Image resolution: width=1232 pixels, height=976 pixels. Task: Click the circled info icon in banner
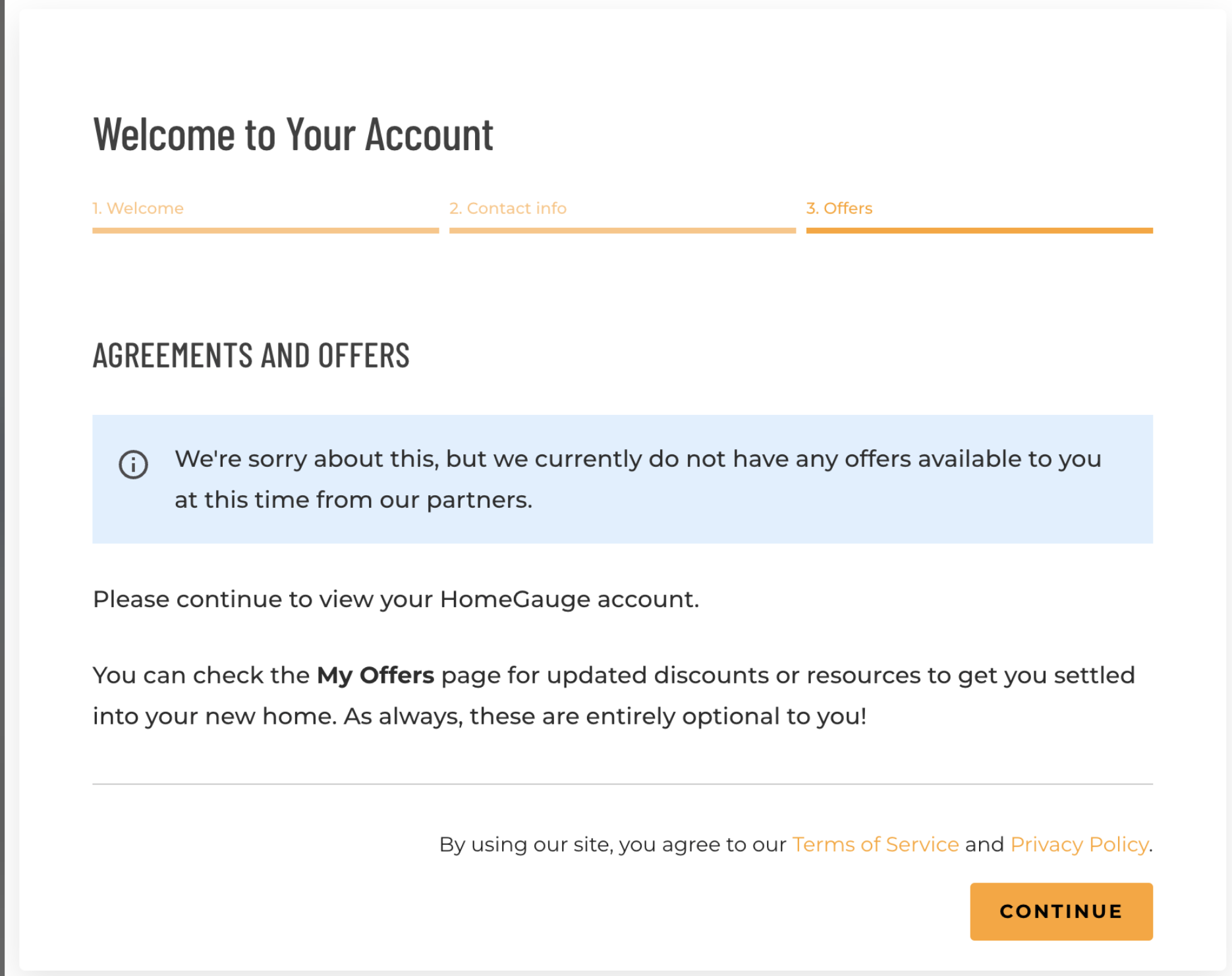coord(133,465)
